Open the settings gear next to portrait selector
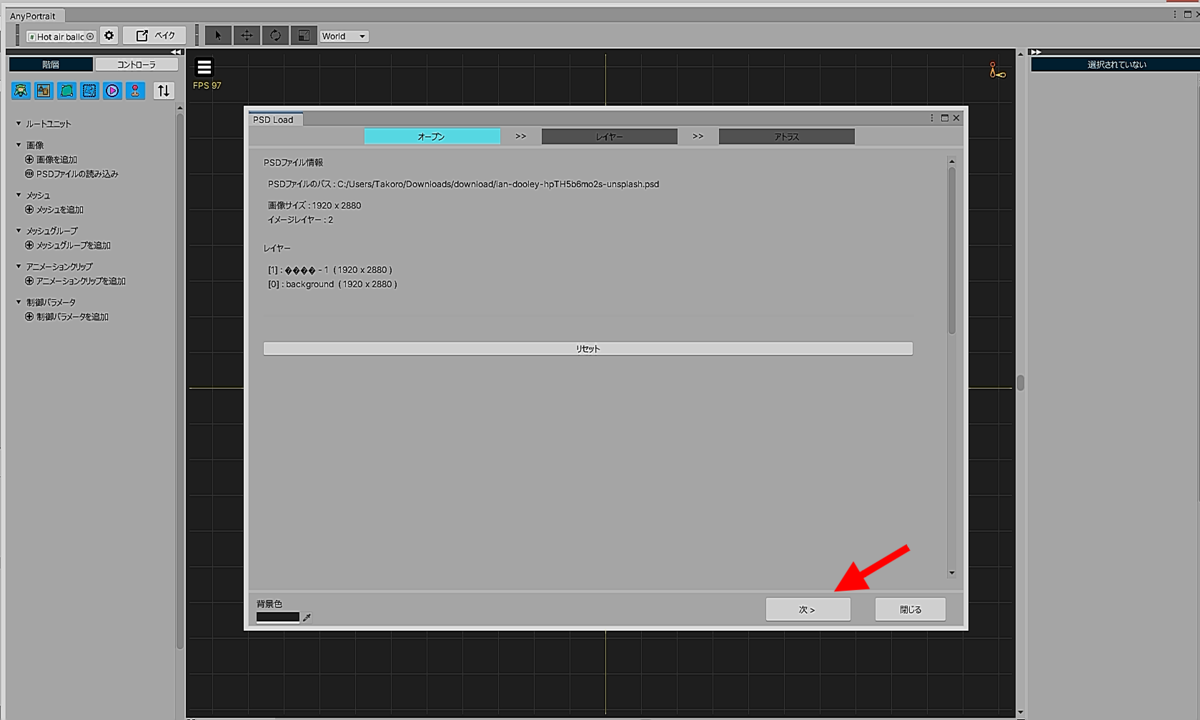 [x=109, y=36]
